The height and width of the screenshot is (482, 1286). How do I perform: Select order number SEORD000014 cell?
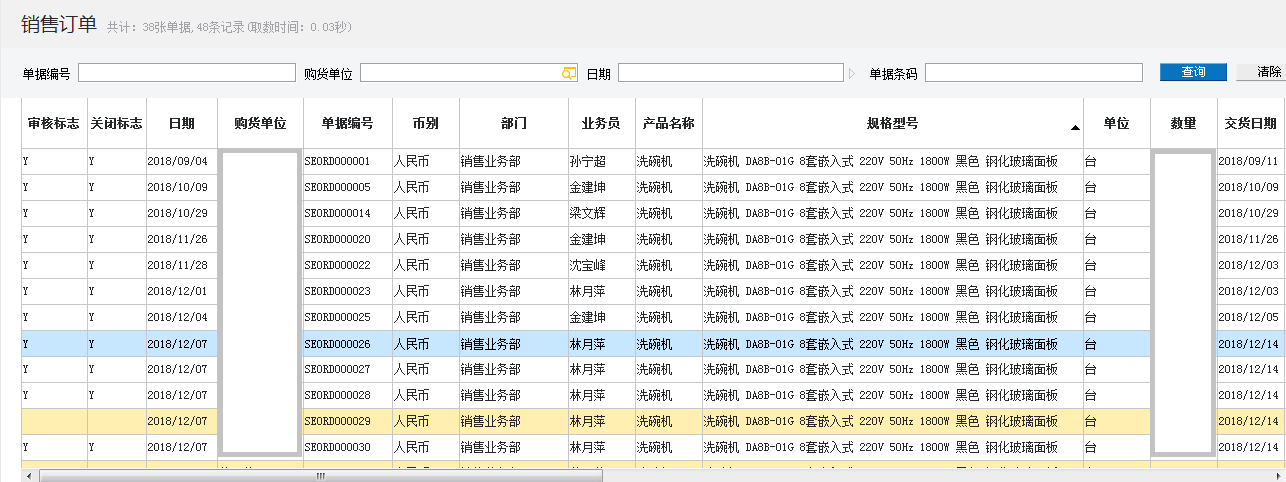347,214
